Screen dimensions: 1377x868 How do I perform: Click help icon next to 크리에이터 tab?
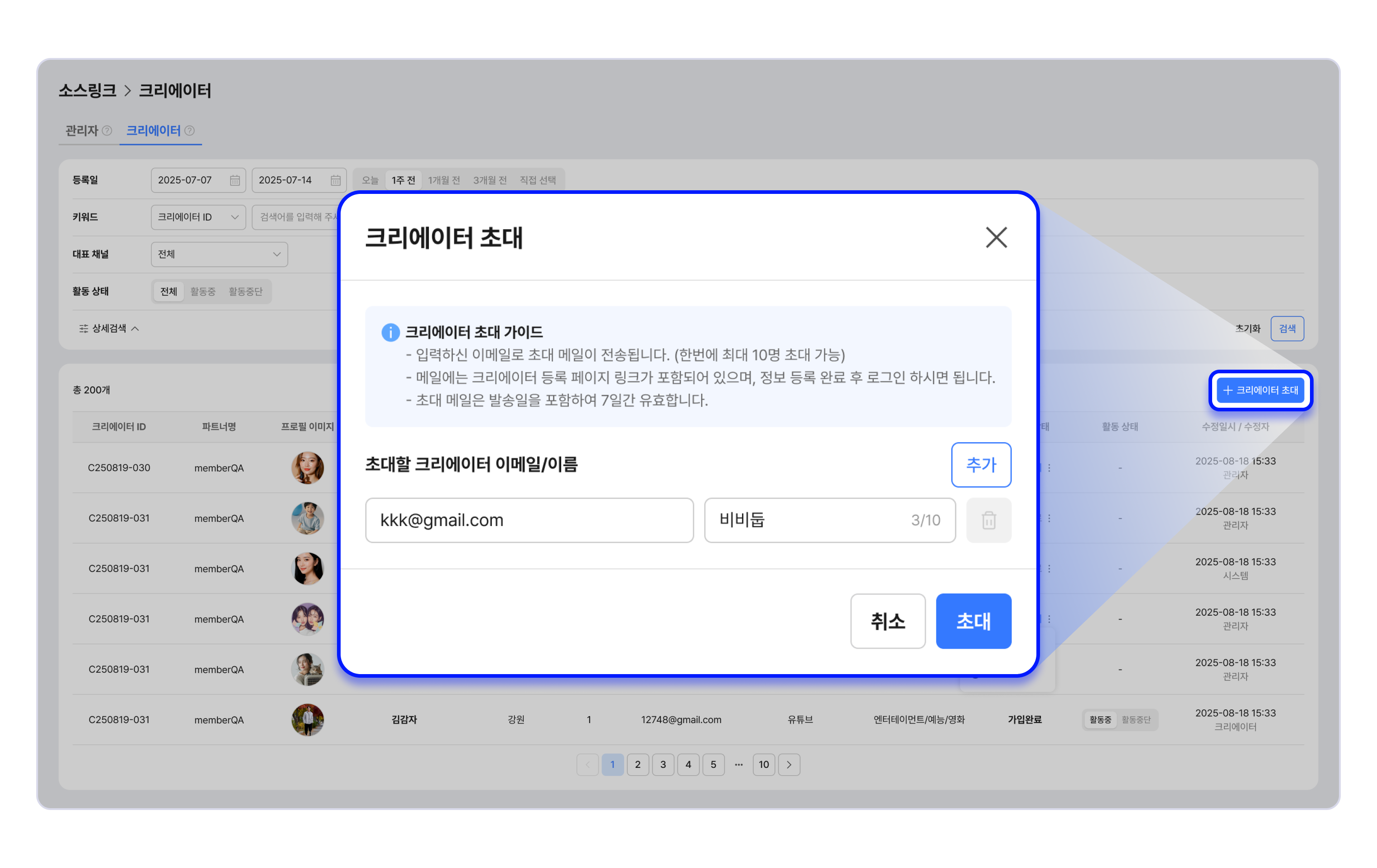[x=190, y=131]
